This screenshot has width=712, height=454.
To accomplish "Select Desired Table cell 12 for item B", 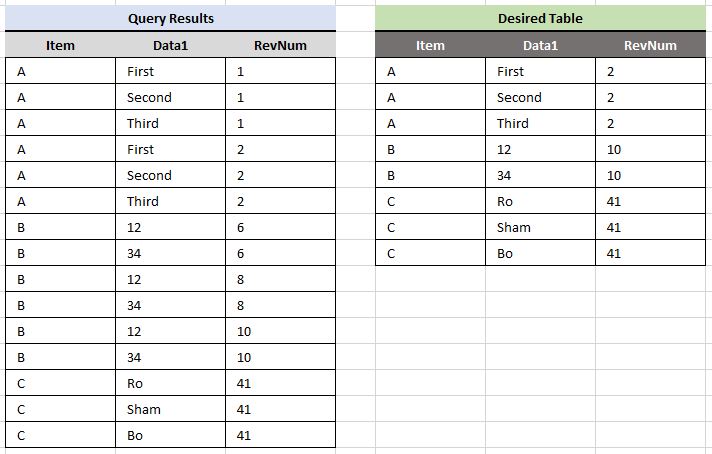I will click(x=540, y=149).
